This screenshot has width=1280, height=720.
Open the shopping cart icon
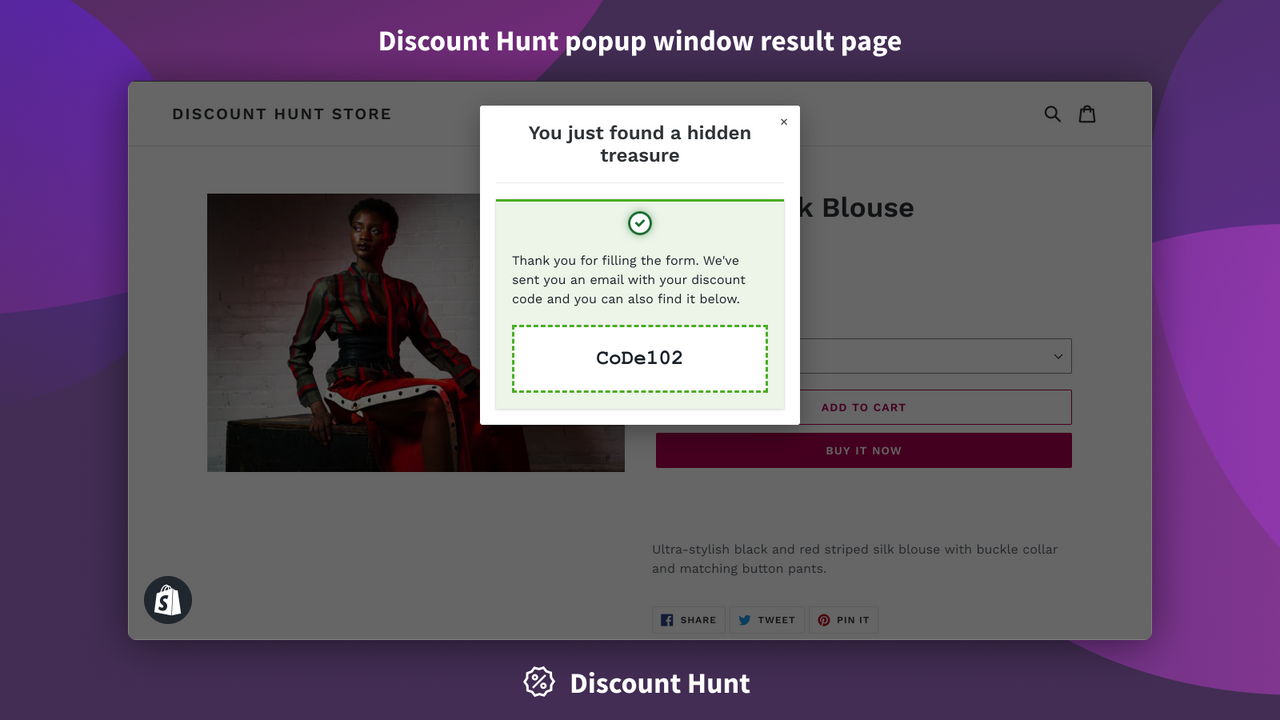[1087, 113]
